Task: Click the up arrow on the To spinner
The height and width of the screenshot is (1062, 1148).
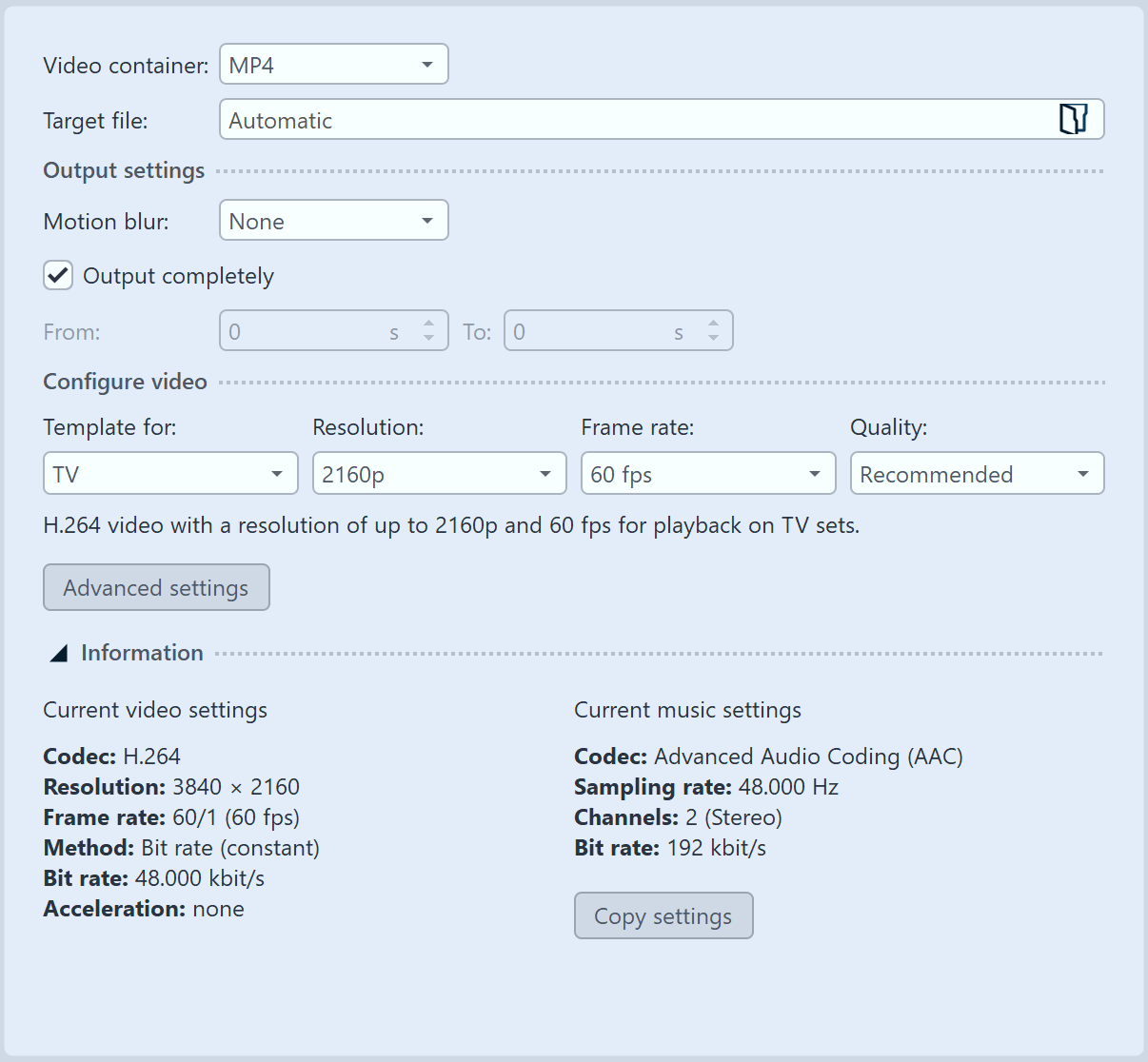Action: [x=713, y=324]
